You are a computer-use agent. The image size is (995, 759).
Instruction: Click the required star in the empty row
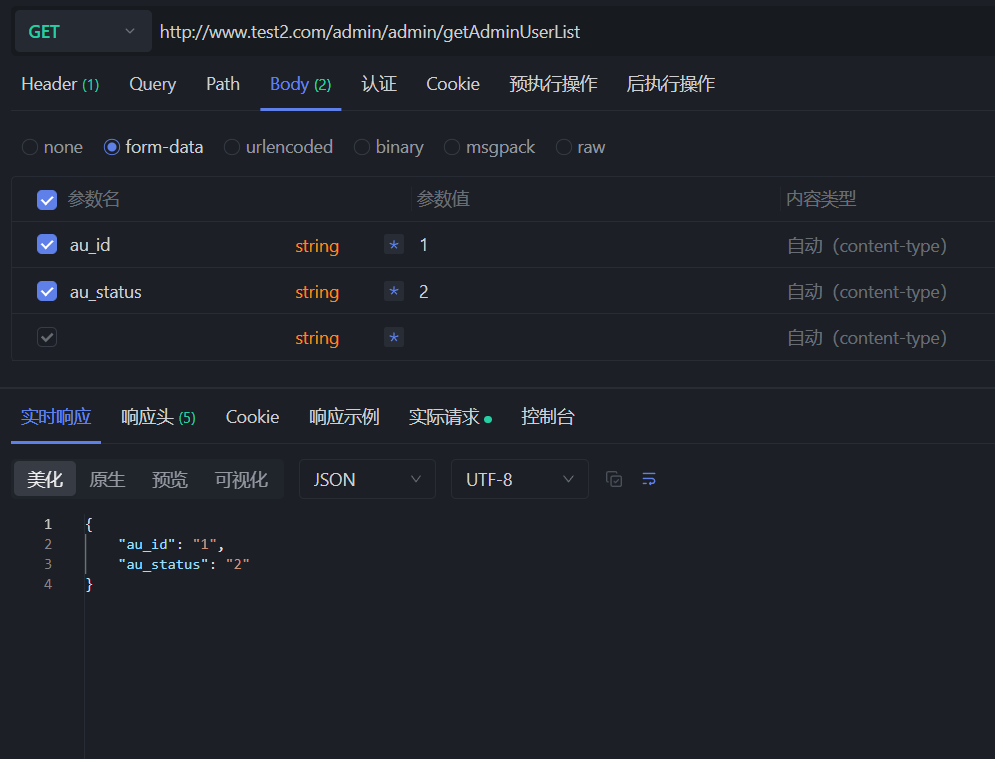coord(394,338)
